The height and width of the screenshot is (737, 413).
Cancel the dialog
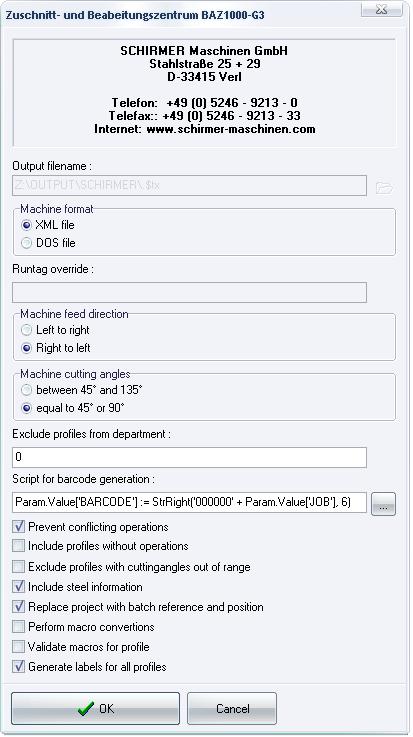(232, 708)
